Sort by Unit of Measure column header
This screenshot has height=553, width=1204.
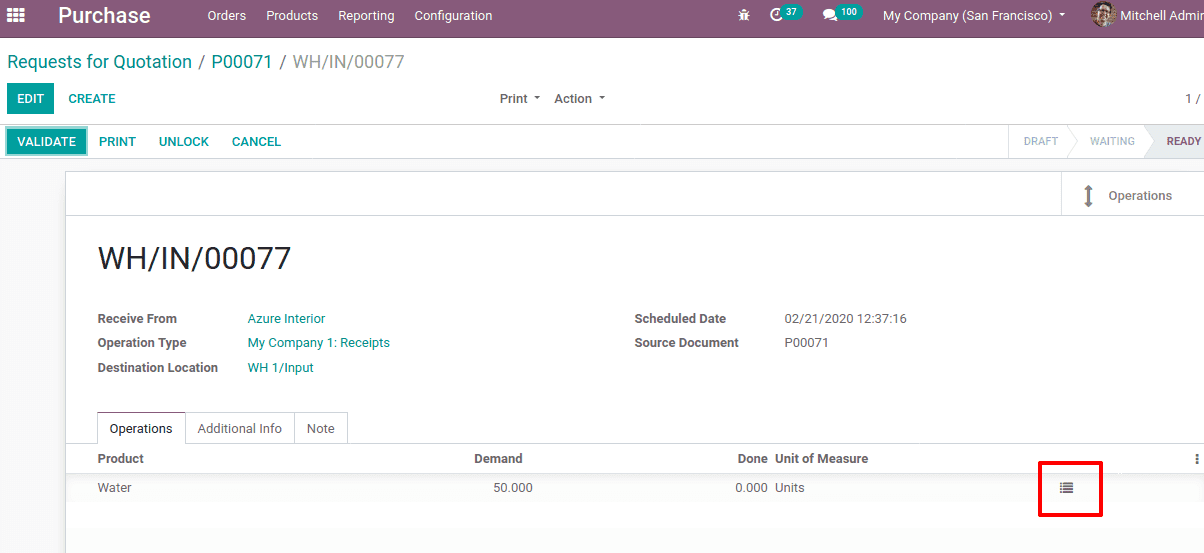(x=821, y=459)
